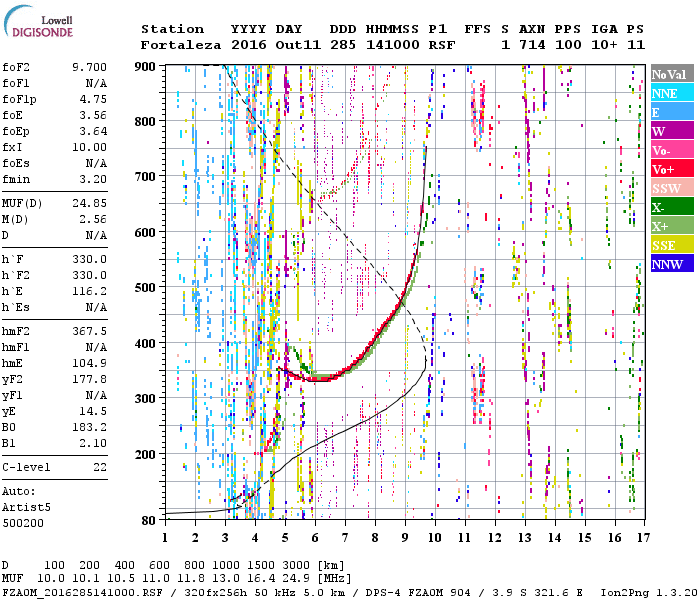Viewport: 700px width, 600px height.
Task: Select the No Val legend swatch
Action: click(x=672, y=74)
